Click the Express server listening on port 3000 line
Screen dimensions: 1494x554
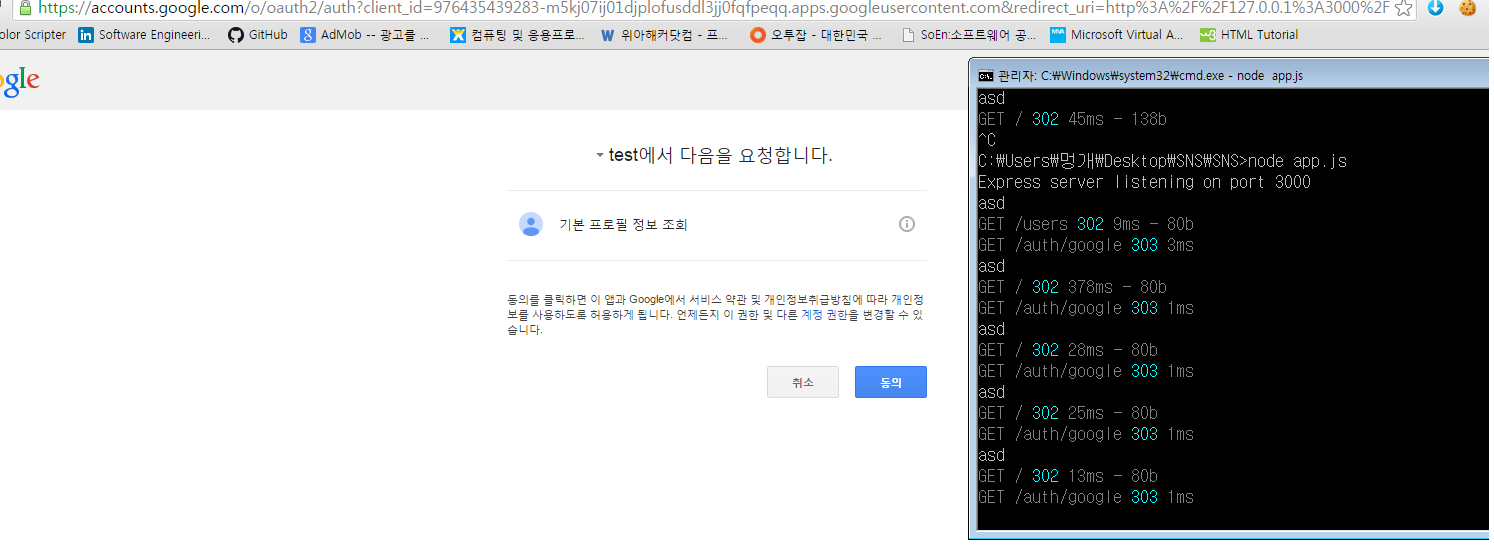(x=1144, y=182)
